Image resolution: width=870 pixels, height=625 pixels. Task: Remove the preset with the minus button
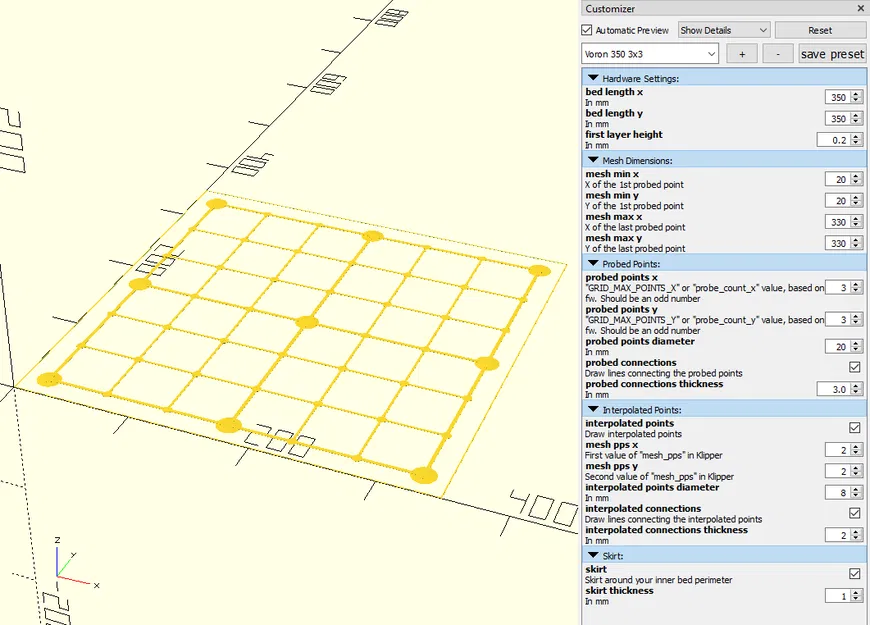[777, 54]
